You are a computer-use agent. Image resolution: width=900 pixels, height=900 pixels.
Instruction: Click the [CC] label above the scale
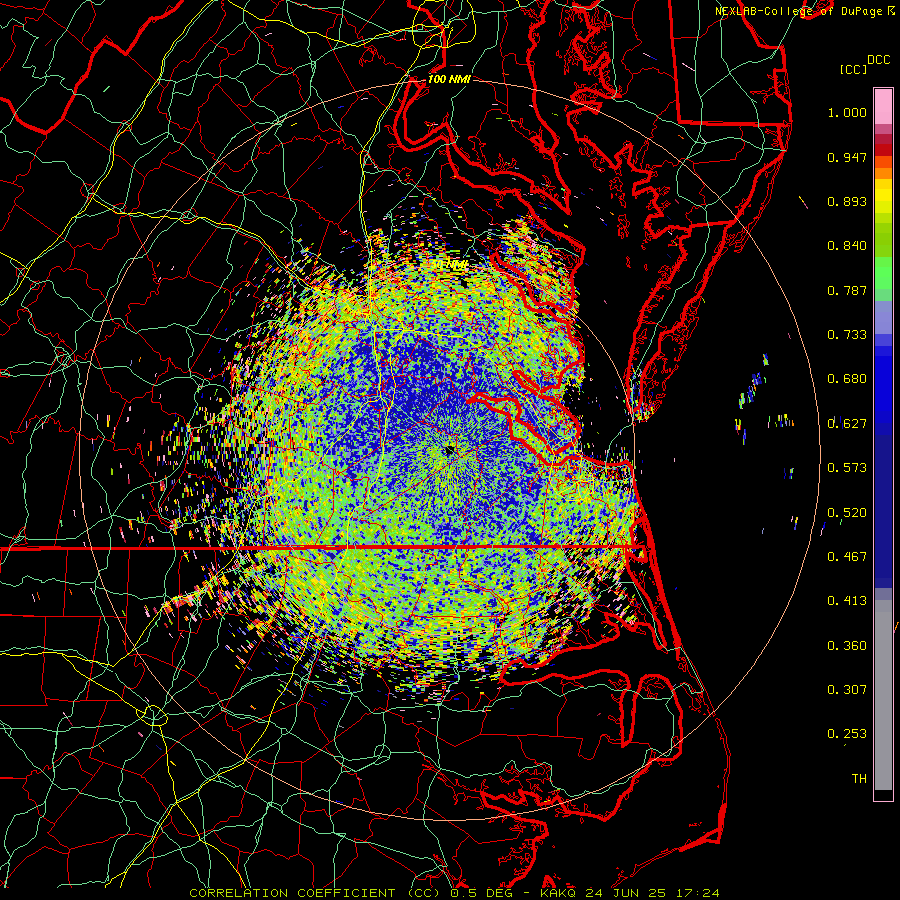853,69
